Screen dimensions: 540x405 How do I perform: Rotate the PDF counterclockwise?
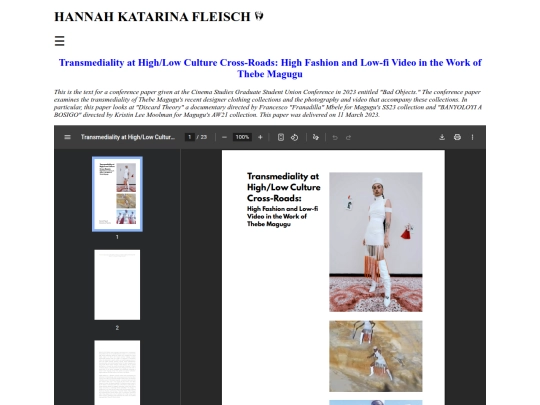click(x=294, y=137)
